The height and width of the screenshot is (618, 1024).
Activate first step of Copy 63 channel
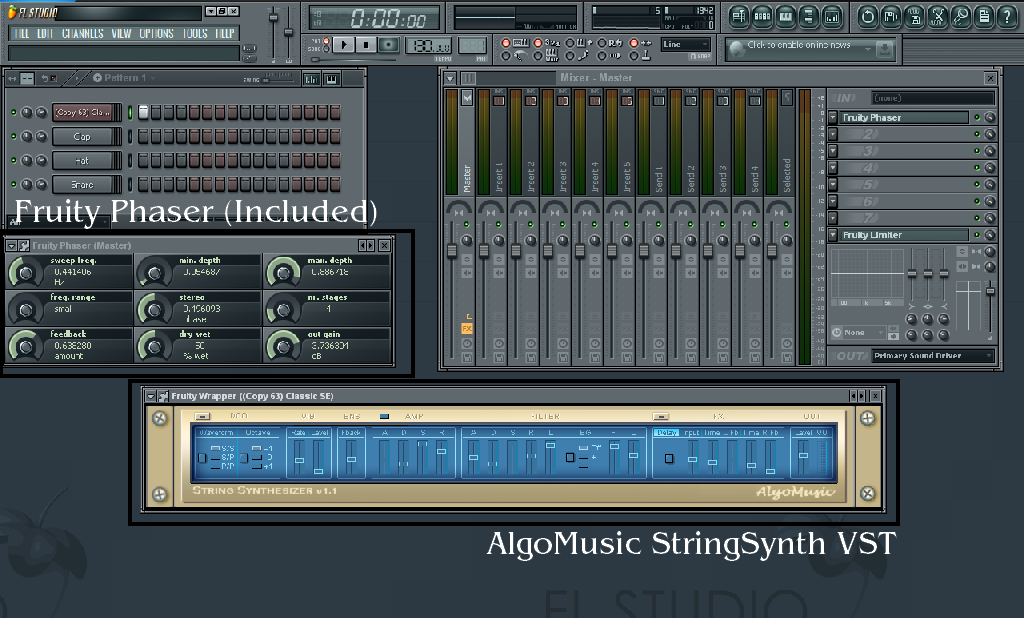pyautogui.click(x=143, y=113)
